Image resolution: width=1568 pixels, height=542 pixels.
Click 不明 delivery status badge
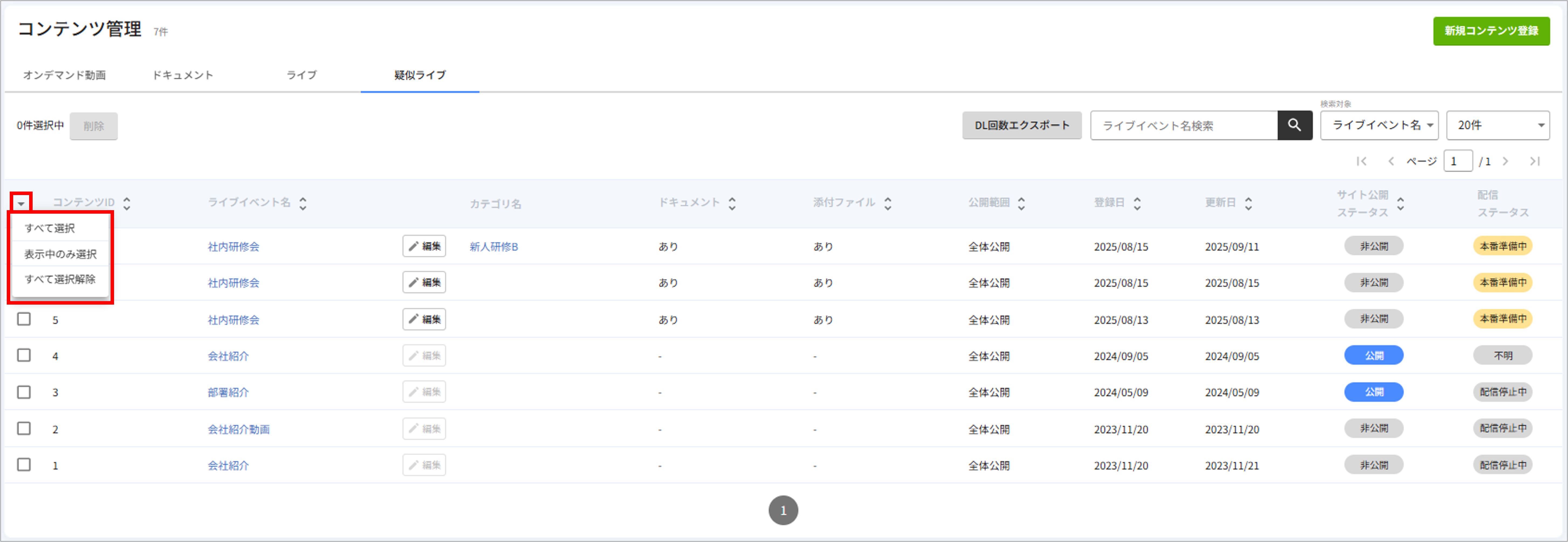[x=1503, y=355]
